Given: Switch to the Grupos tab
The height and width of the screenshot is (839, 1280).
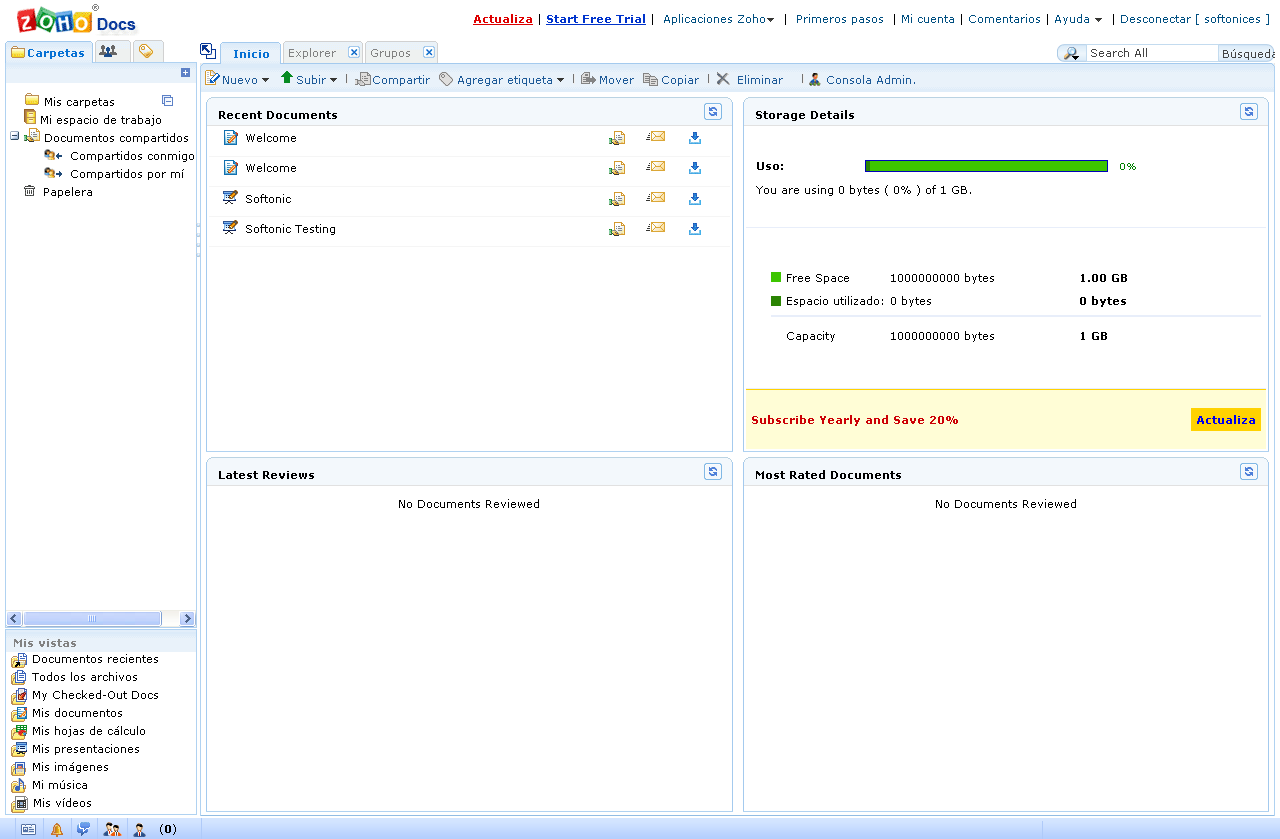Looking at the screenshot, I should point(390,53).
